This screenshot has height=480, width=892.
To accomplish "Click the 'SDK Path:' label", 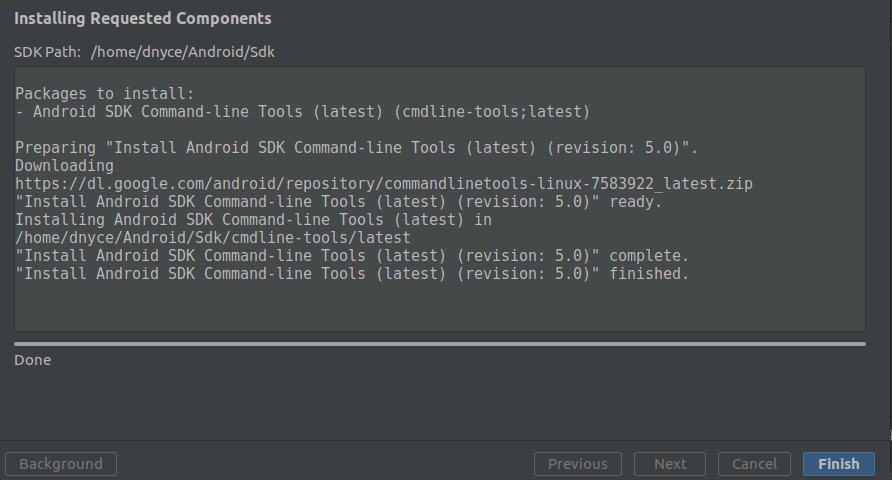I will pyautogui.click(x=47, y=52).
